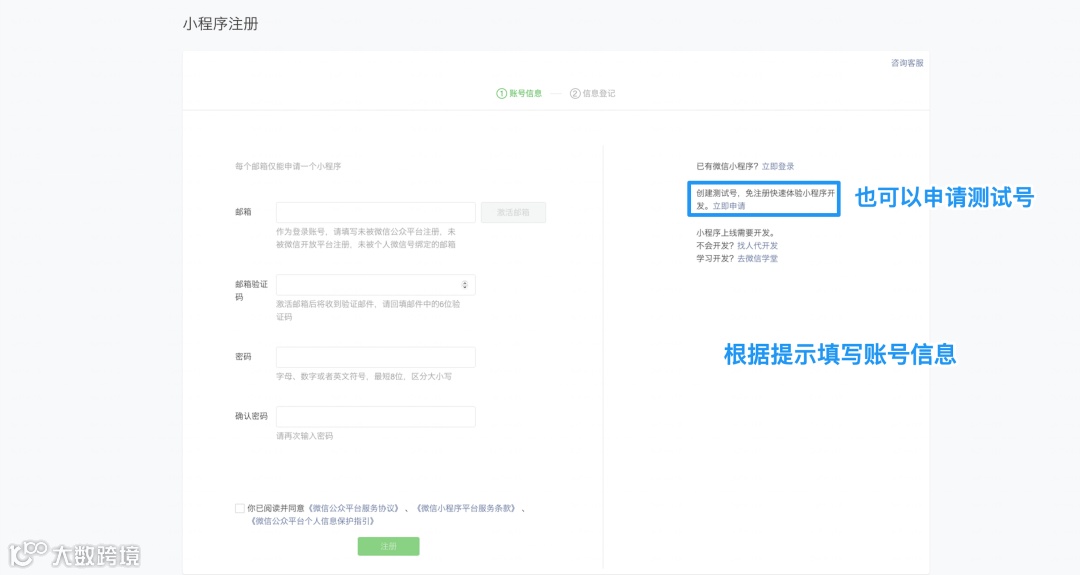Image resolution: width=1080 pixels, height=575 pixels.
Task: Open the 微信小程序平台服务条款 link
Action: click(467, 508)
